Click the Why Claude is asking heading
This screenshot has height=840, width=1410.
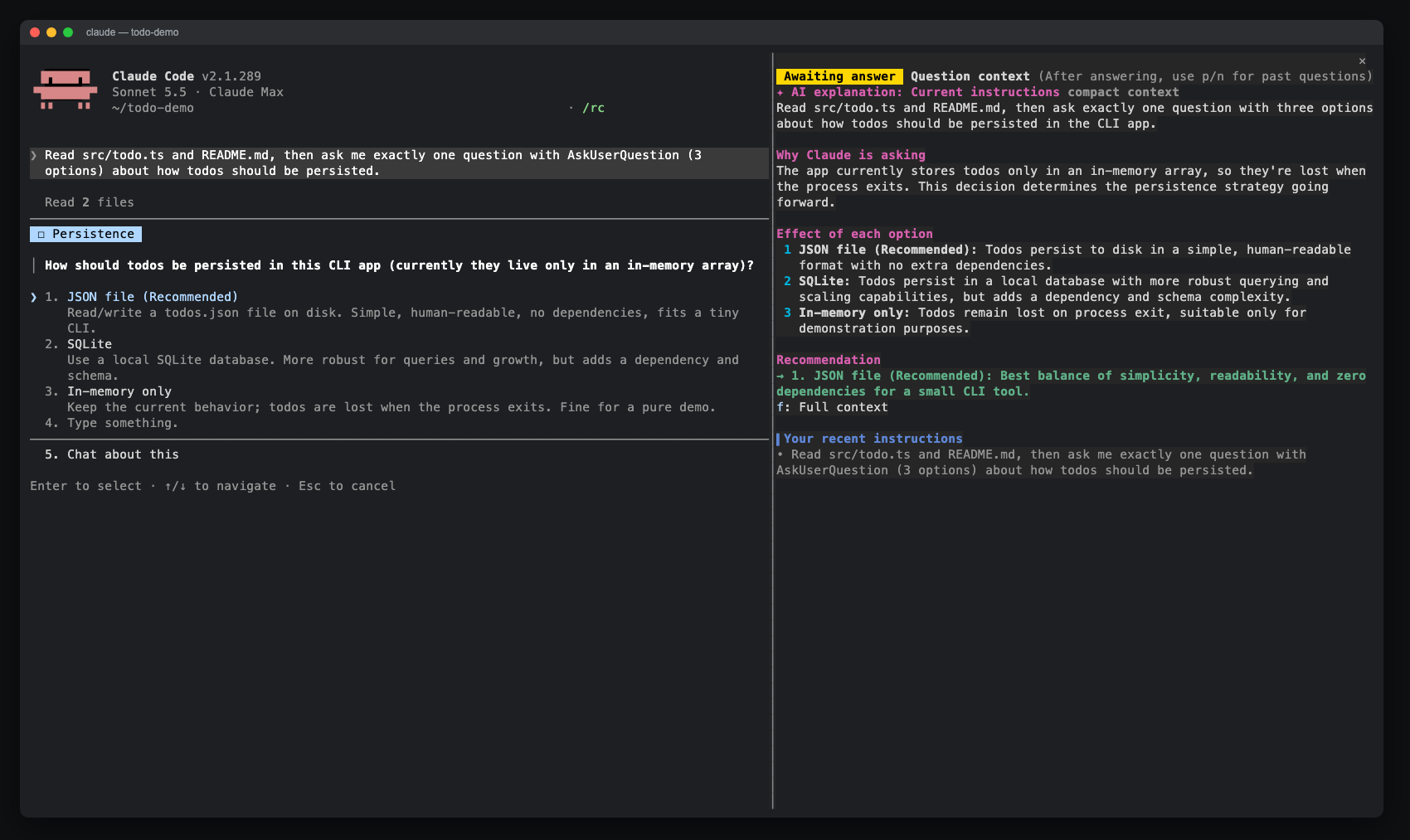click(x=851, y=155)
